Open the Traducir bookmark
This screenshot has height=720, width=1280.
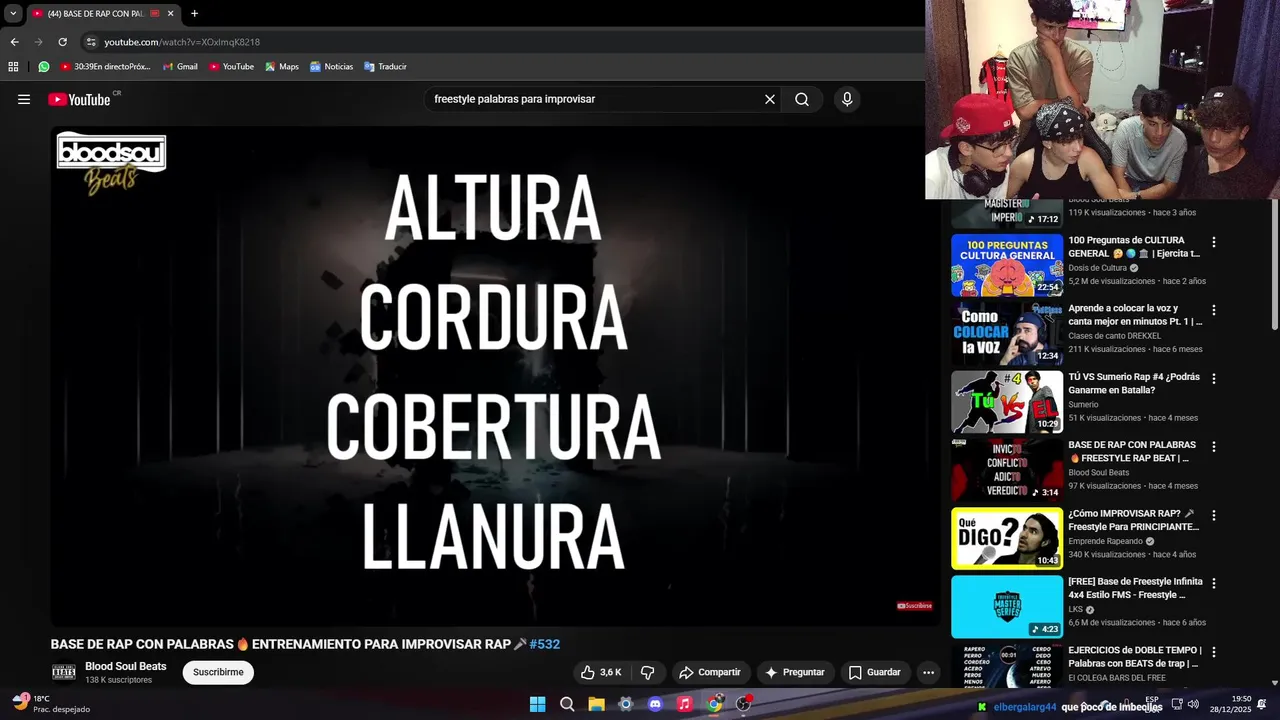(385, 67)
